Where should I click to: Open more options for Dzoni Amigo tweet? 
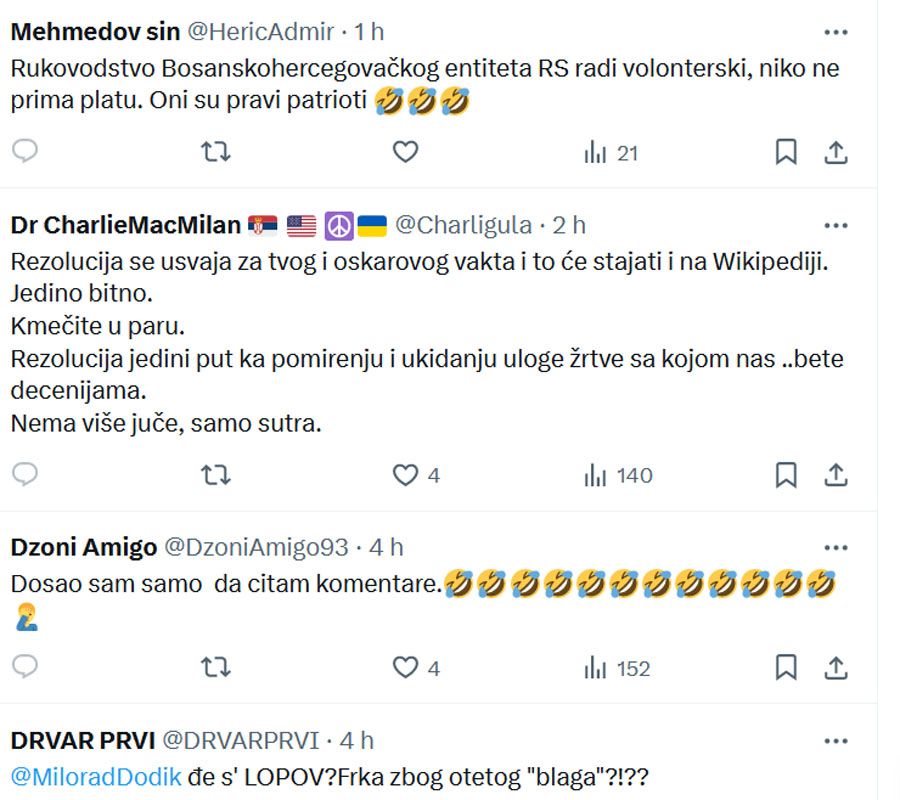[x=836, y=548]
